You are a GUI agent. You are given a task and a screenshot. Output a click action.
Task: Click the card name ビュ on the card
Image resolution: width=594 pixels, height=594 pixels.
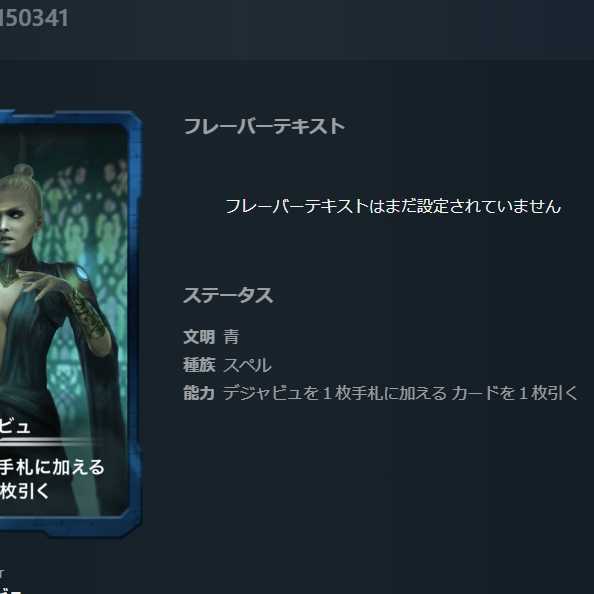click(14, 427)
